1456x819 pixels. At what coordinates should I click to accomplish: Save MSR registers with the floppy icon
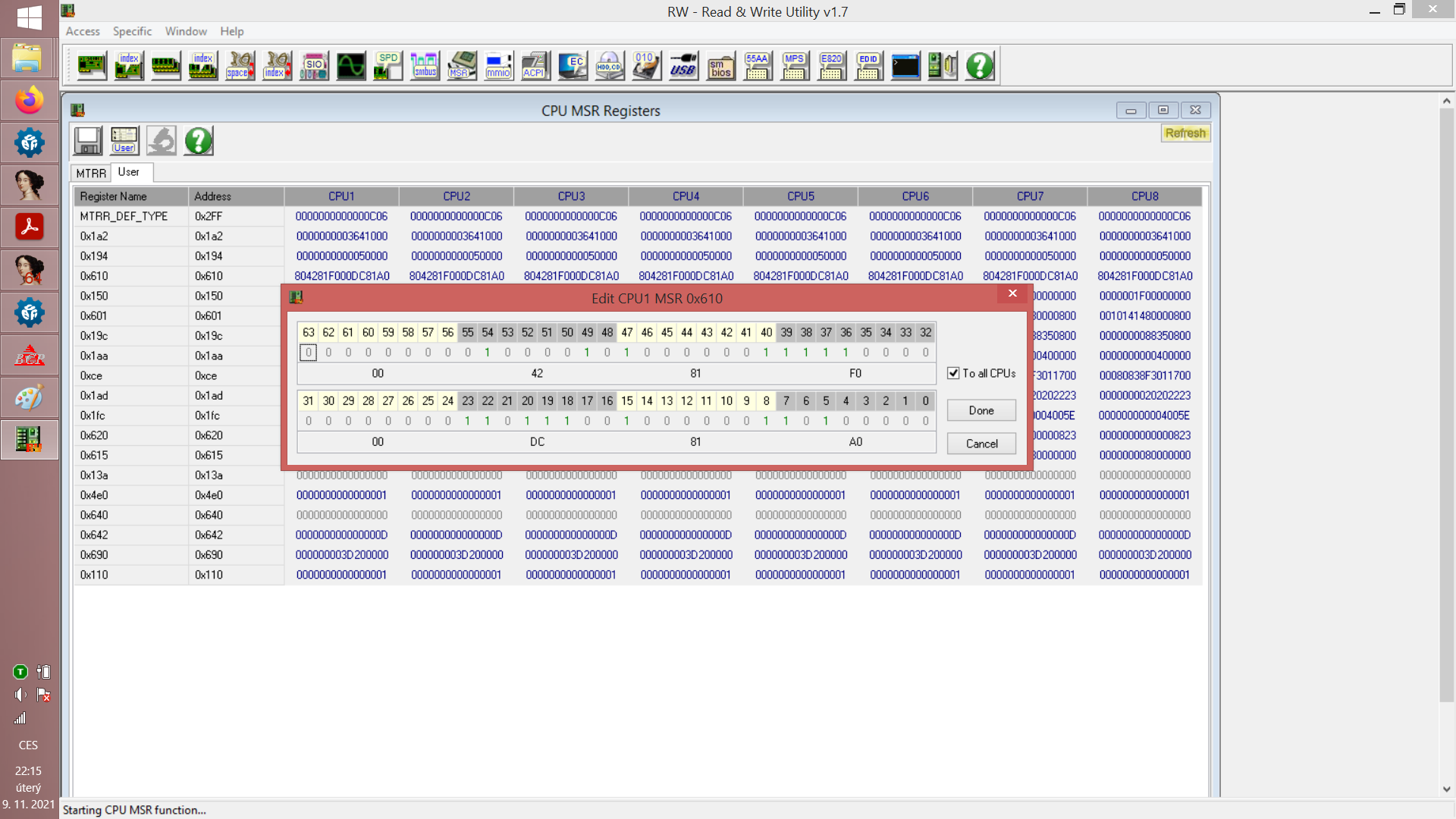(88, 141)
